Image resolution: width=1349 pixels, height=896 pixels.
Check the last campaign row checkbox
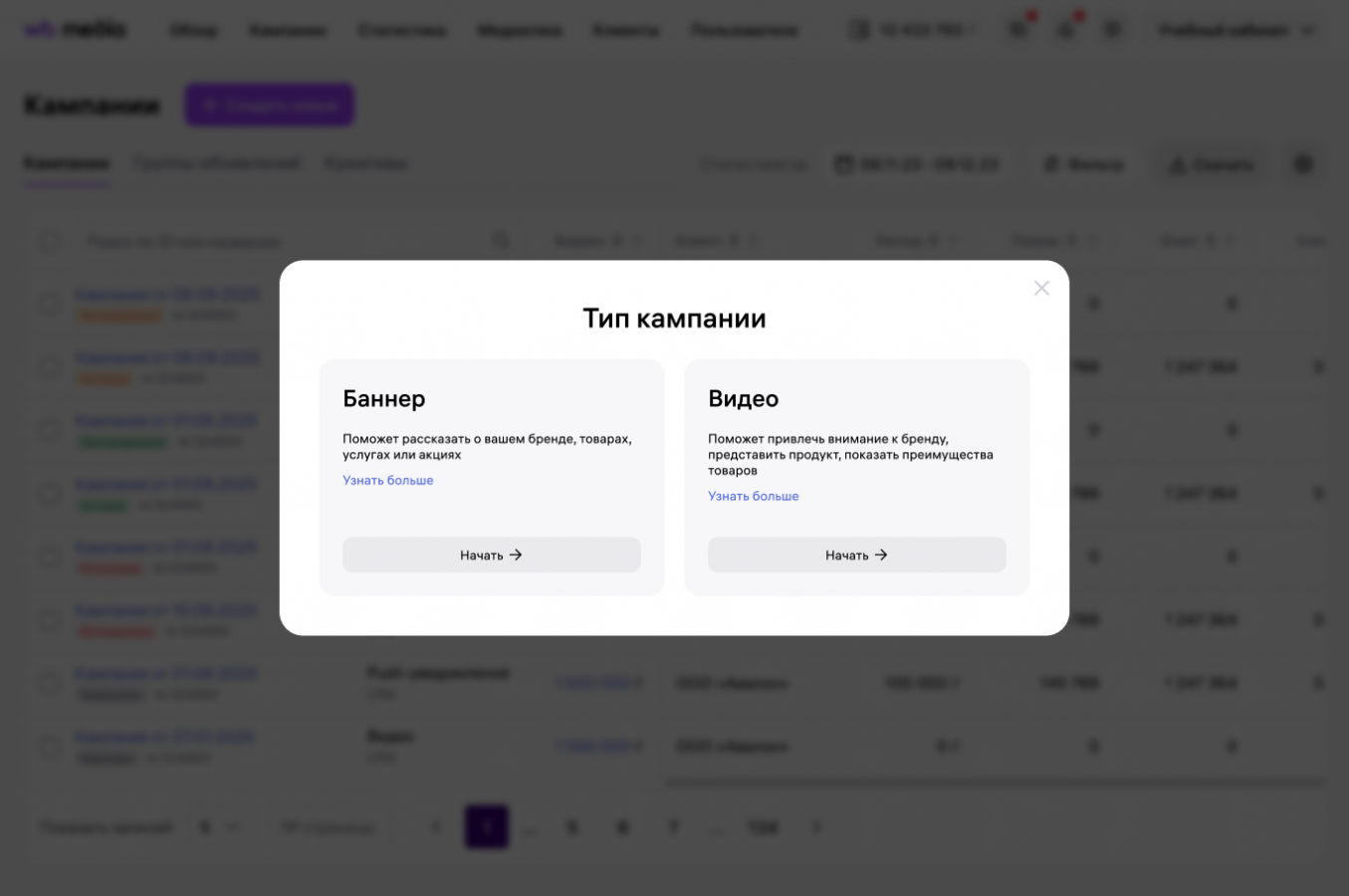49,746
